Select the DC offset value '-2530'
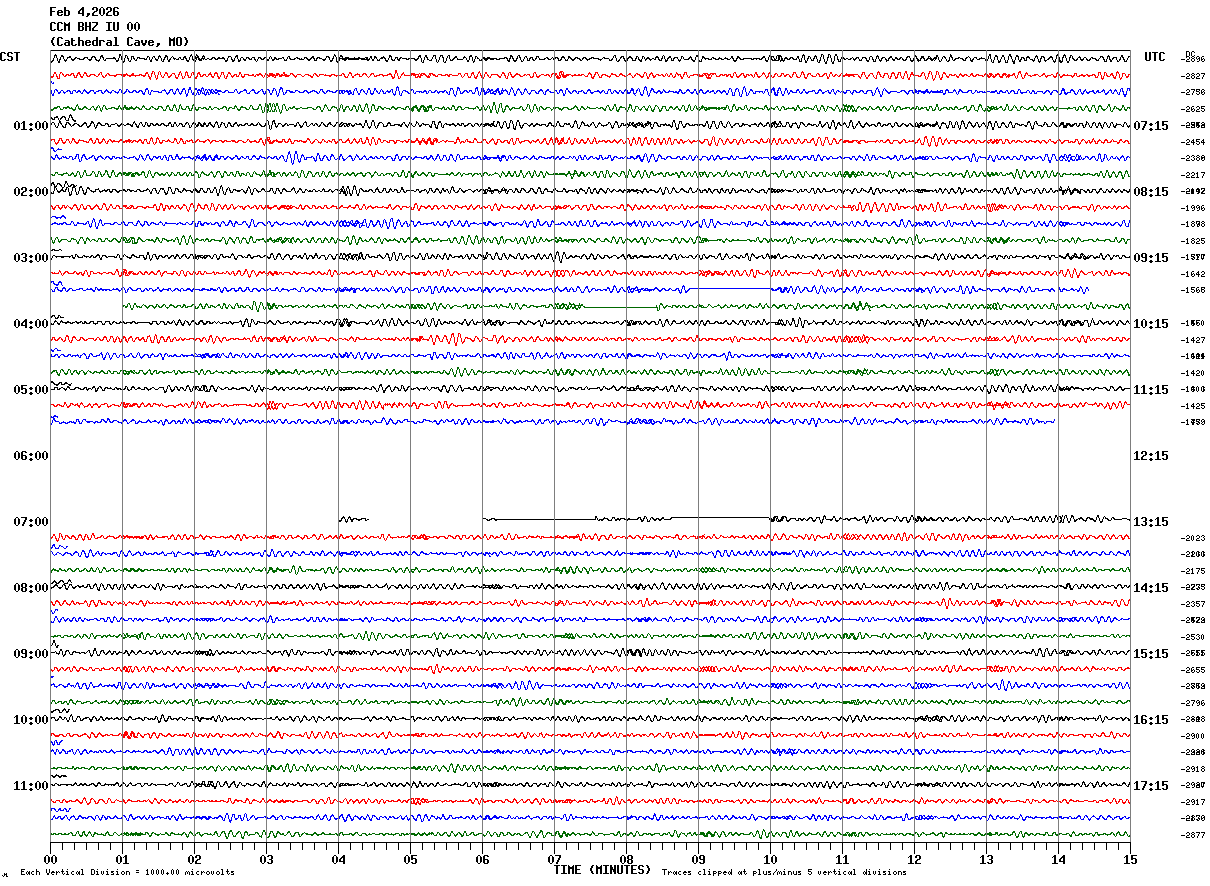Screen dimensions: 1210x886 point(1194,637)
